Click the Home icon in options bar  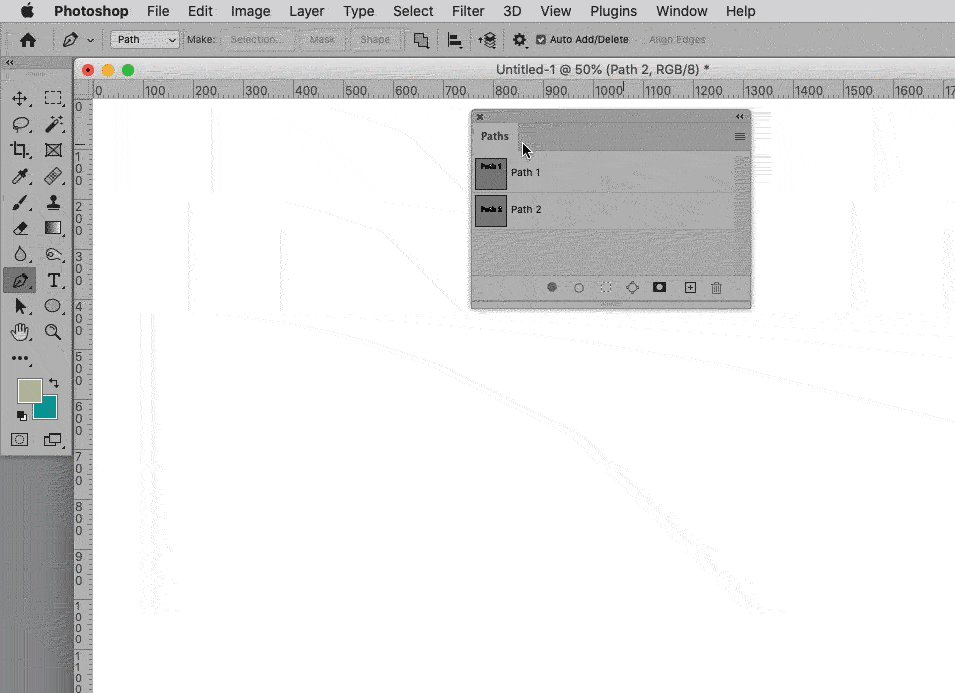pos(28,40)
